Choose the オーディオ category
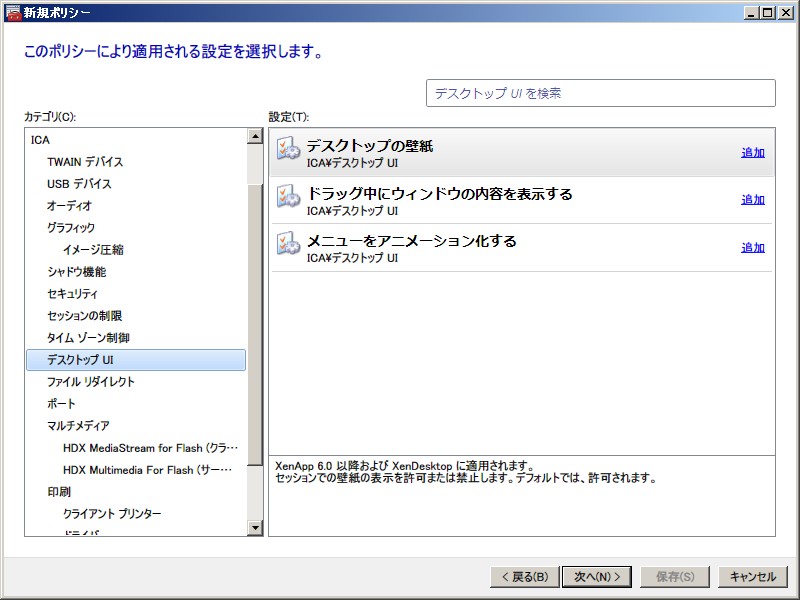800x600 pixels. [x=69, y=206]
